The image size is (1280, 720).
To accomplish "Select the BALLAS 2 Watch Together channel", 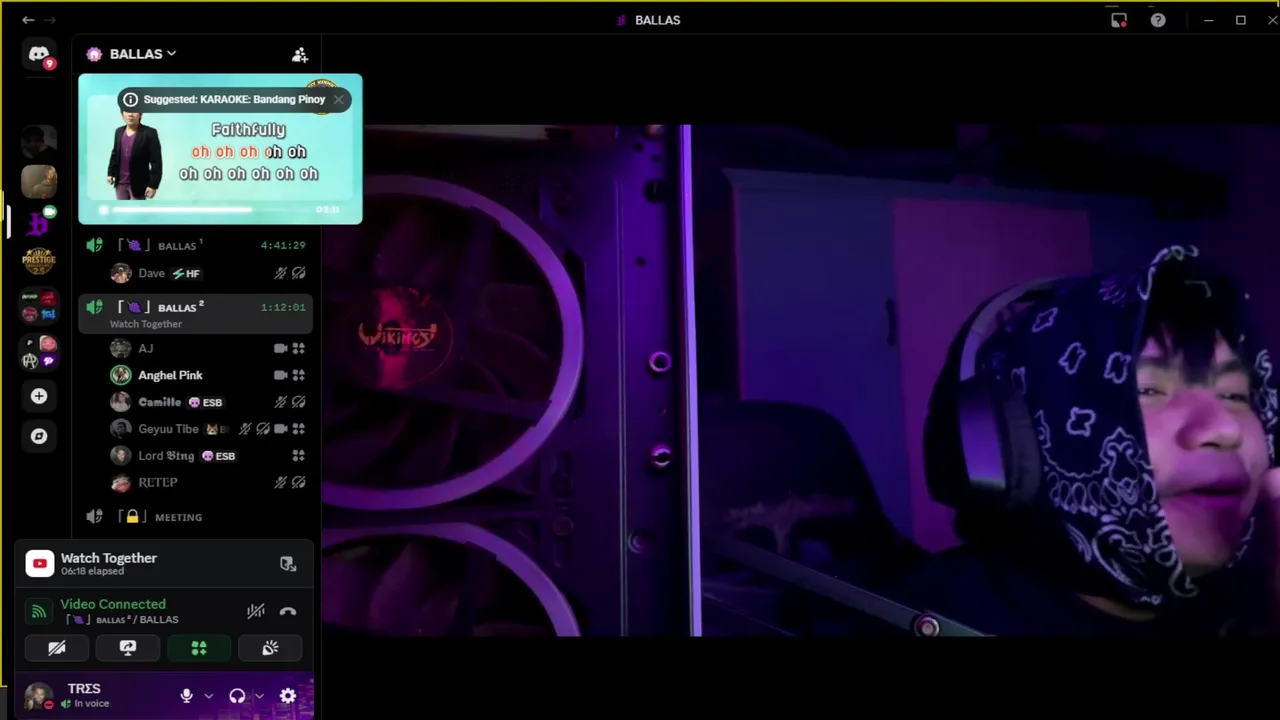I will pos(196,313).
